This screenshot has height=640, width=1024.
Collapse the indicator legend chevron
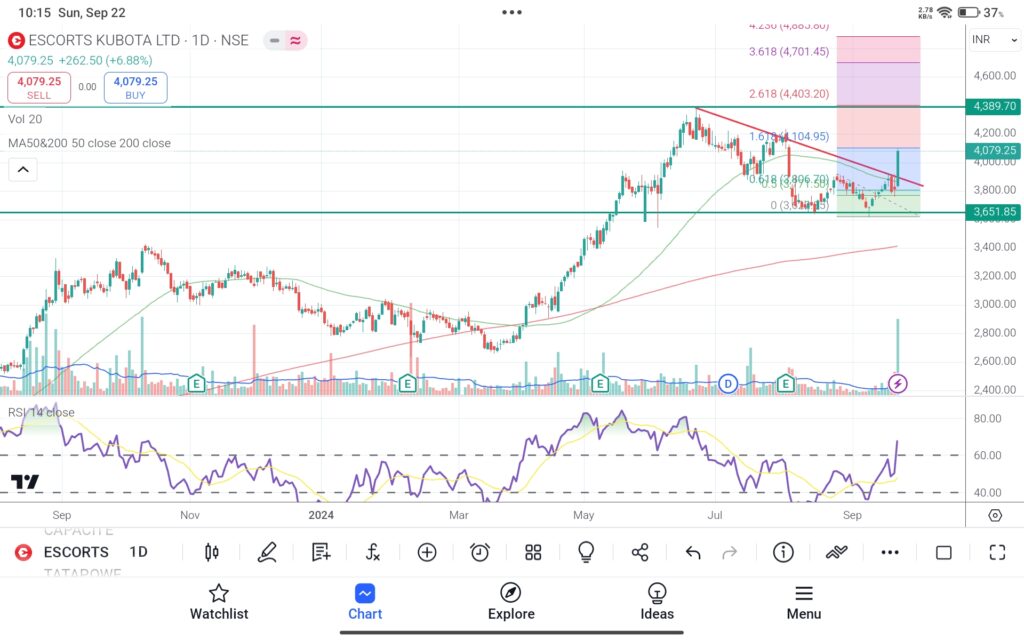pyautogui.click(x=23, y=170)
